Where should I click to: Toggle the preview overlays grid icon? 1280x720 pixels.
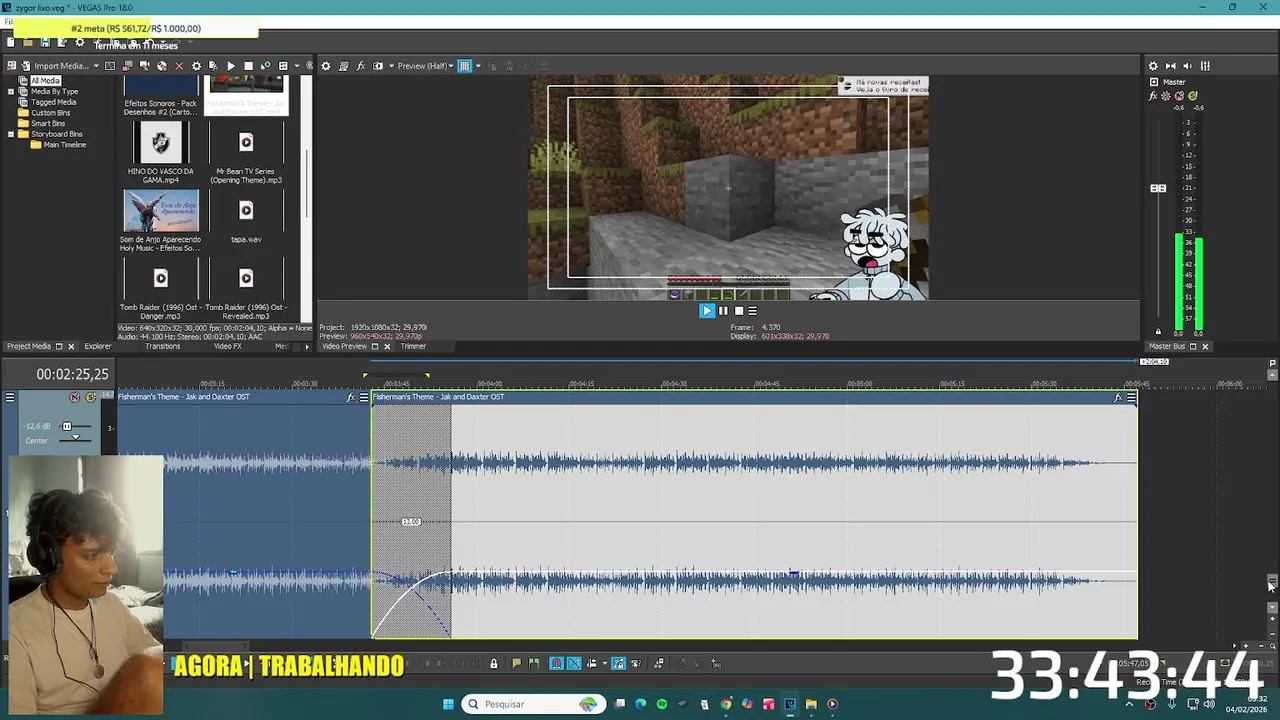point(465,66)
